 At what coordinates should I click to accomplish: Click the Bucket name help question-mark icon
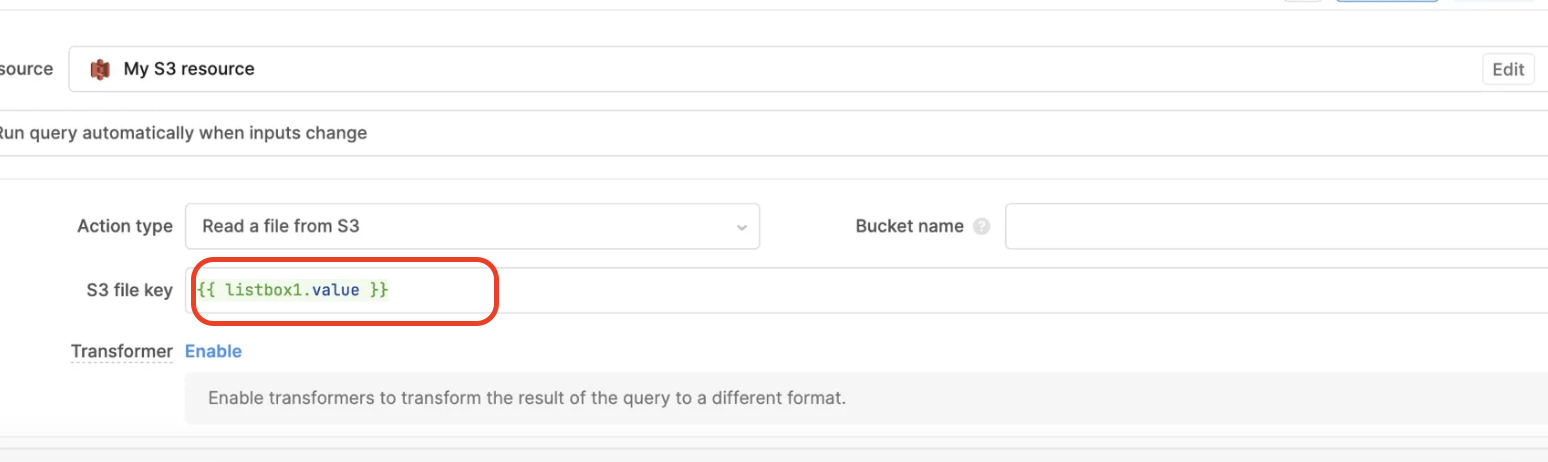981,227
